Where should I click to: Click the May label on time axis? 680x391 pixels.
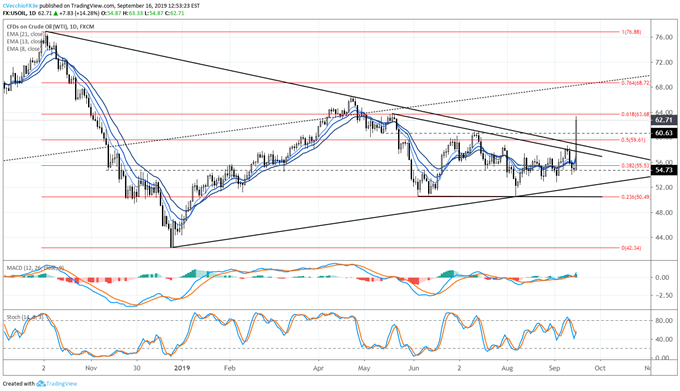(x=364, y=368)
